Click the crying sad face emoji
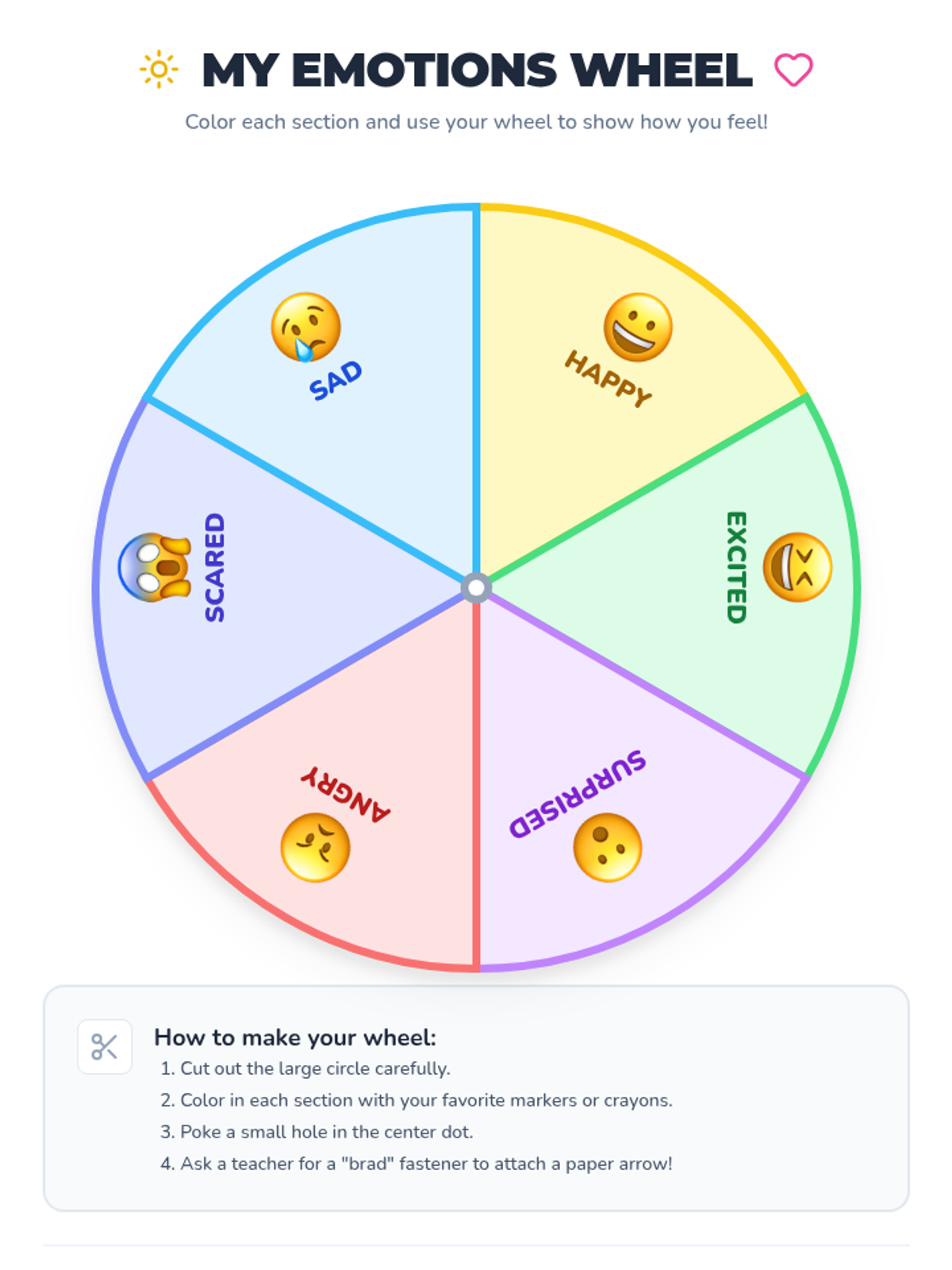Image resolution: width=952 pixels, height=1270 pixels. (305, 327)
